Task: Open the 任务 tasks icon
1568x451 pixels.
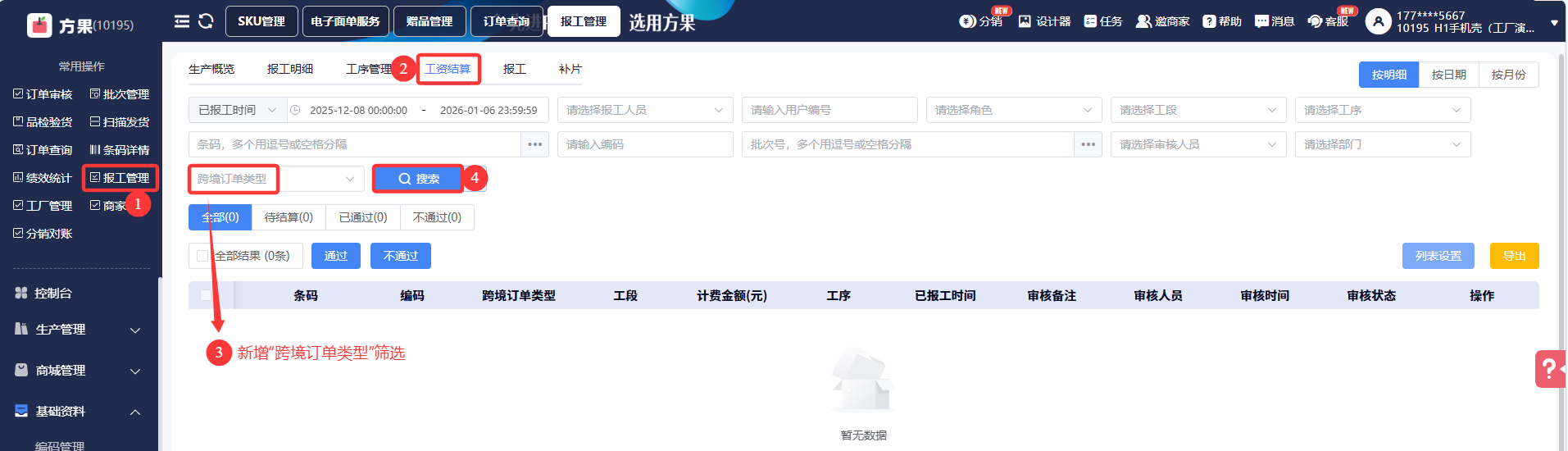Action: (x=1090, y=21)
